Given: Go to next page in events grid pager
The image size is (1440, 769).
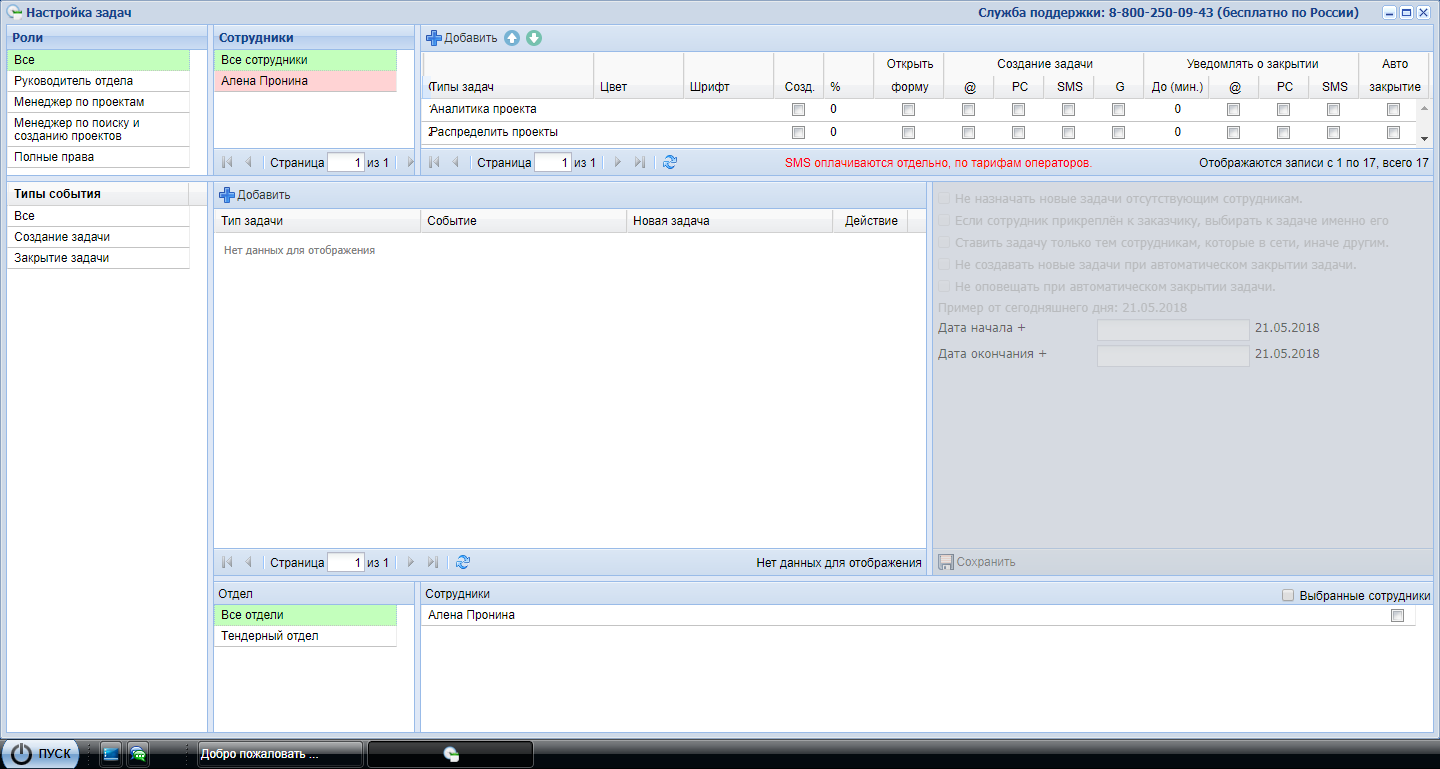Looking at the screenshot, I should [410, 563].
